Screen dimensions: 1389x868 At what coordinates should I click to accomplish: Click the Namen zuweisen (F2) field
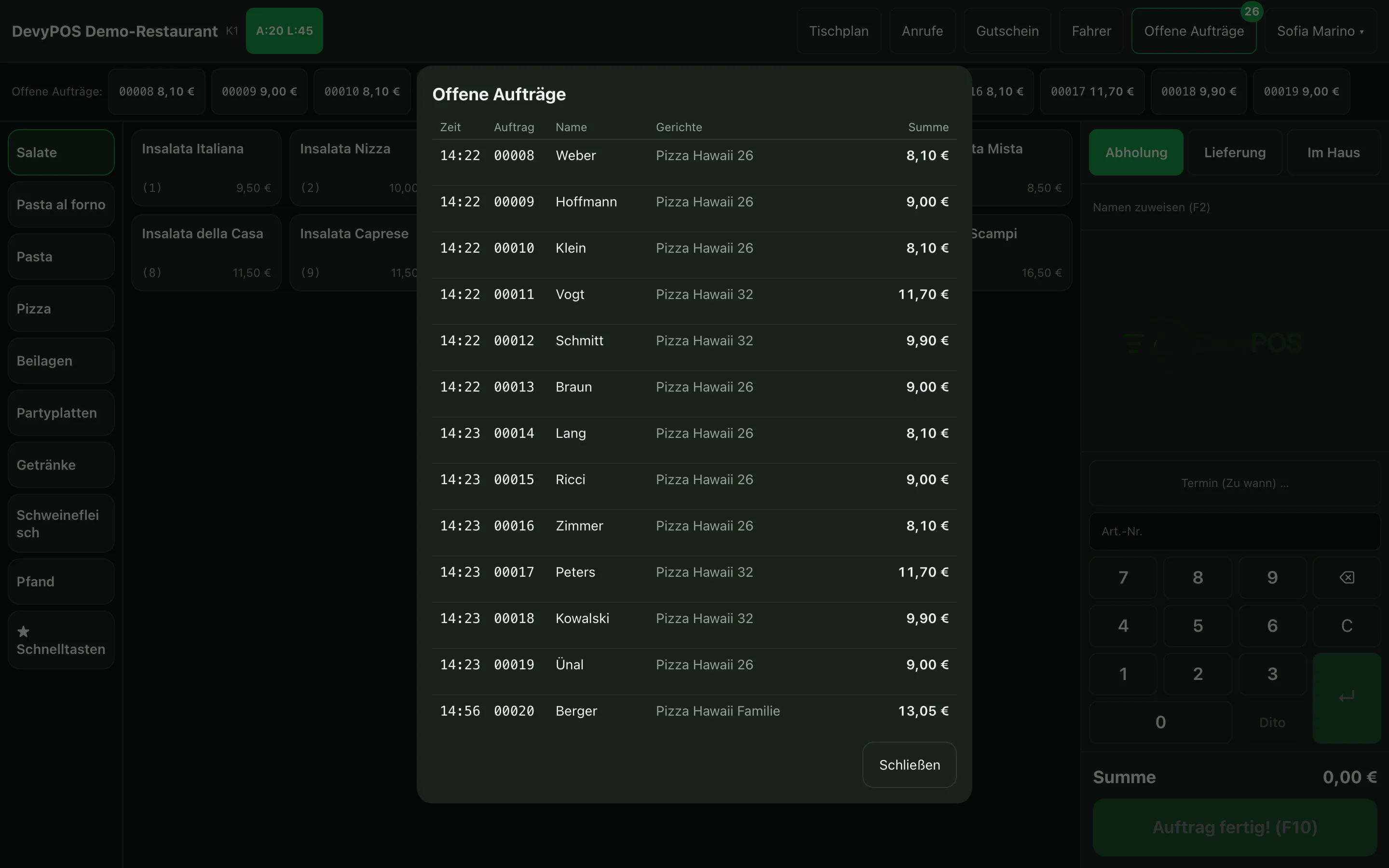point(1235,207)
